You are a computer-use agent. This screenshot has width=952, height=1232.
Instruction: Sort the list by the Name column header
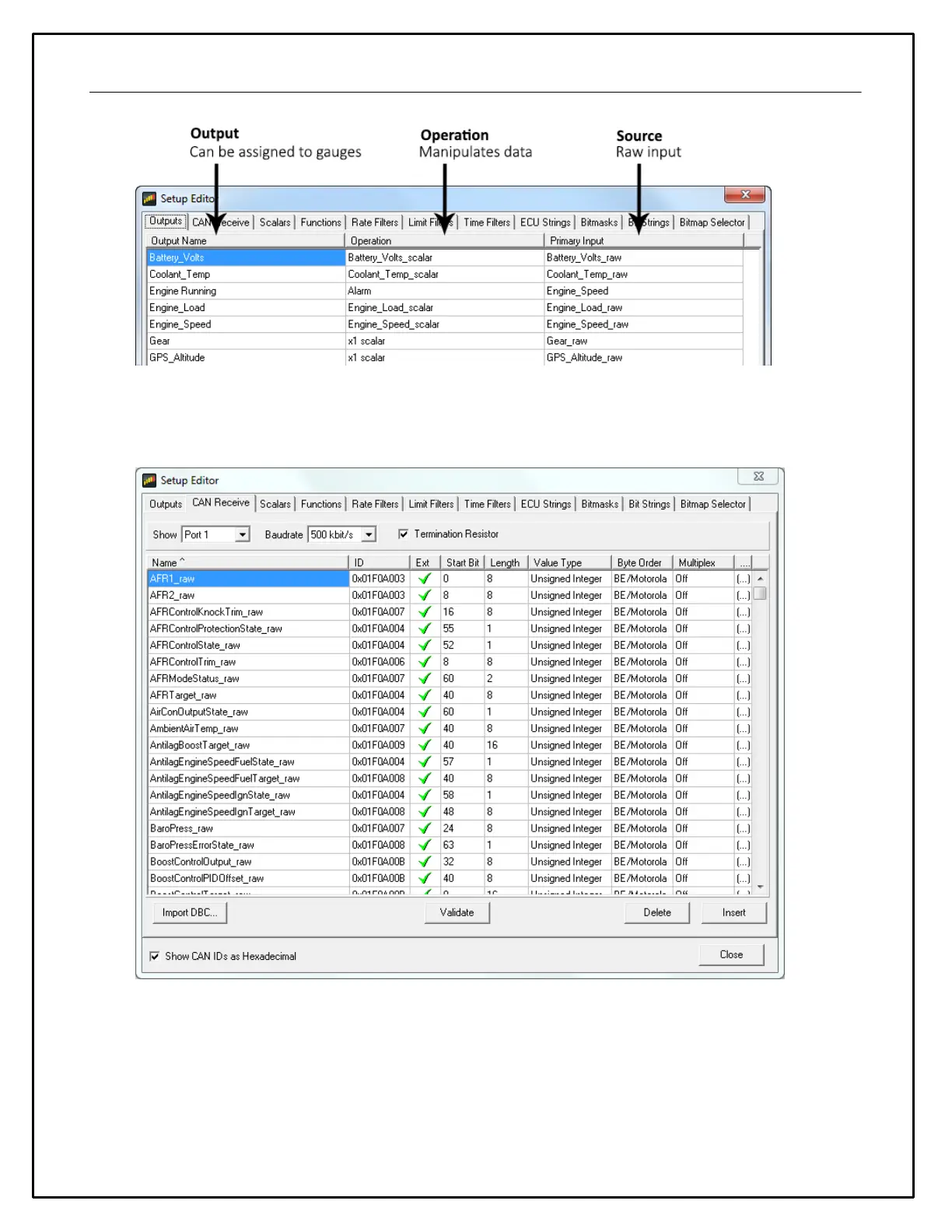[247, 562]
